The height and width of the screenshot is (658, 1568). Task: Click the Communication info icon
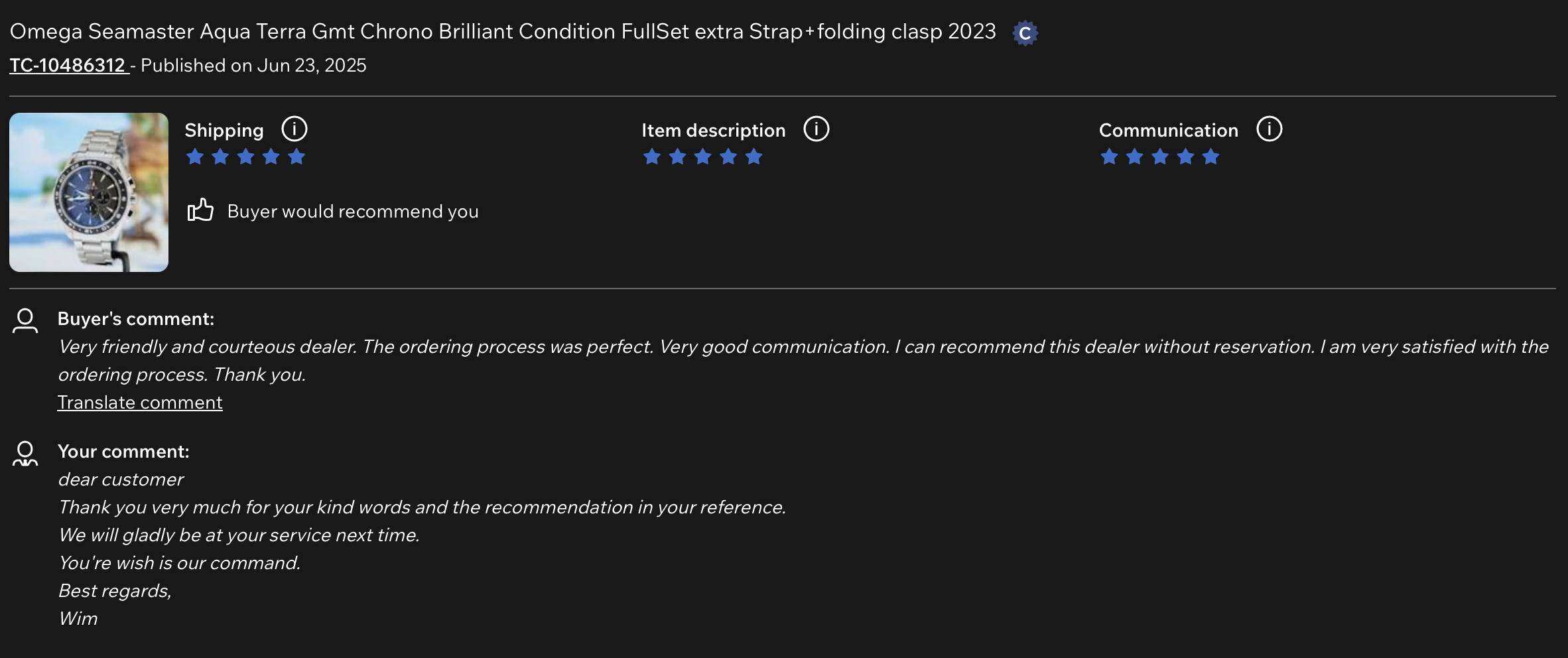1270,129
